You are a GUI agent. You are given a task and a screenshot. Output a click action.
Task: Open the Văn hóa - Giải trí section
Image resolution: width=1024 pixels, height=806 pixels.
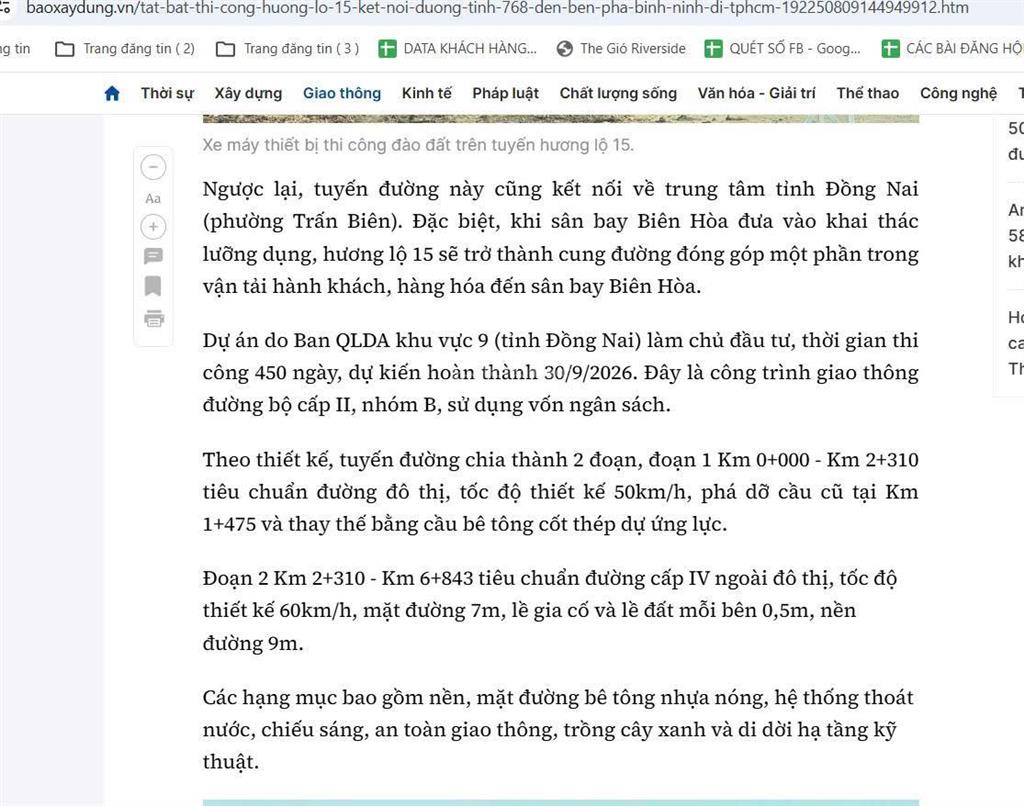point(756,93)
